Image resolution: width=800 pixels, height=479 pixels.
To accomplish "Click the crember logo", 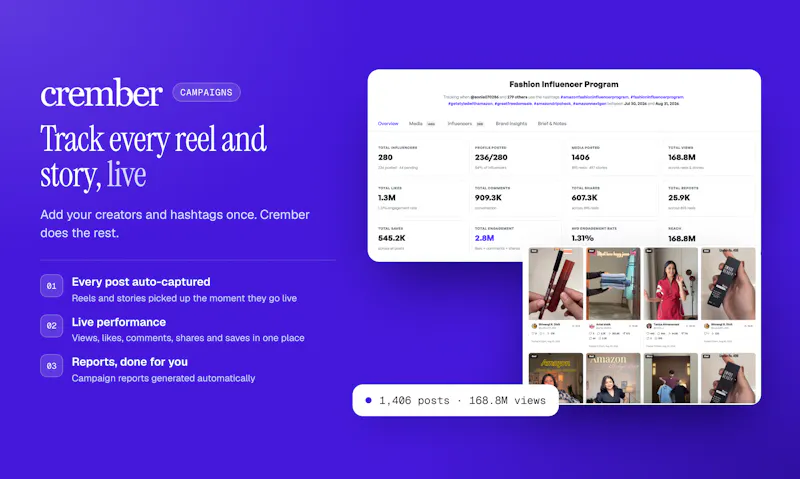I will (x=101, y=93).
